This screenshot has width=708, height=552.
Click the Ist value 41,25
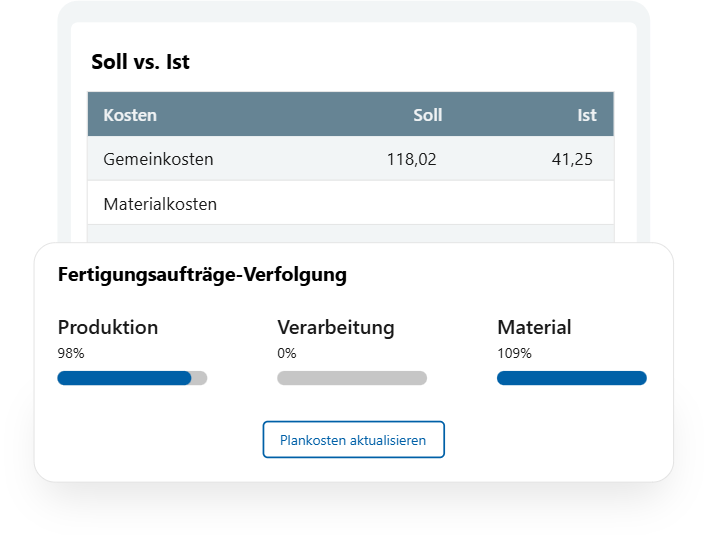pyautogui.click(x=572, y=159)
